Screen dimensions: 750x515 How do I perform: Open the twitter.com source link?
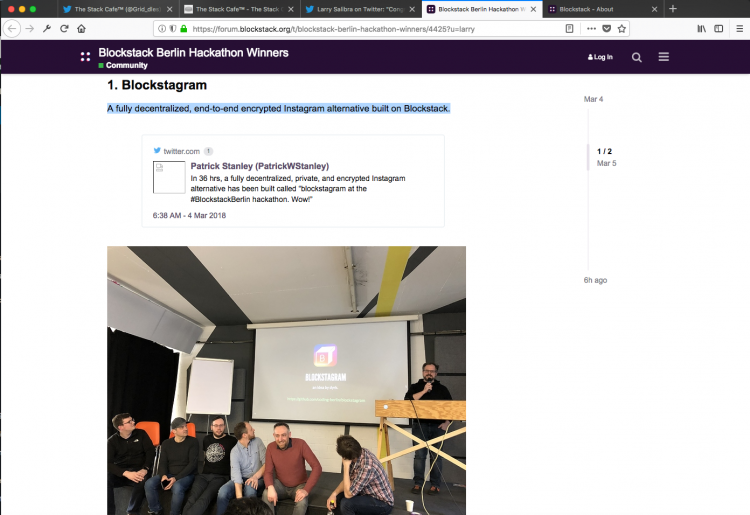[x=181, y=151]
